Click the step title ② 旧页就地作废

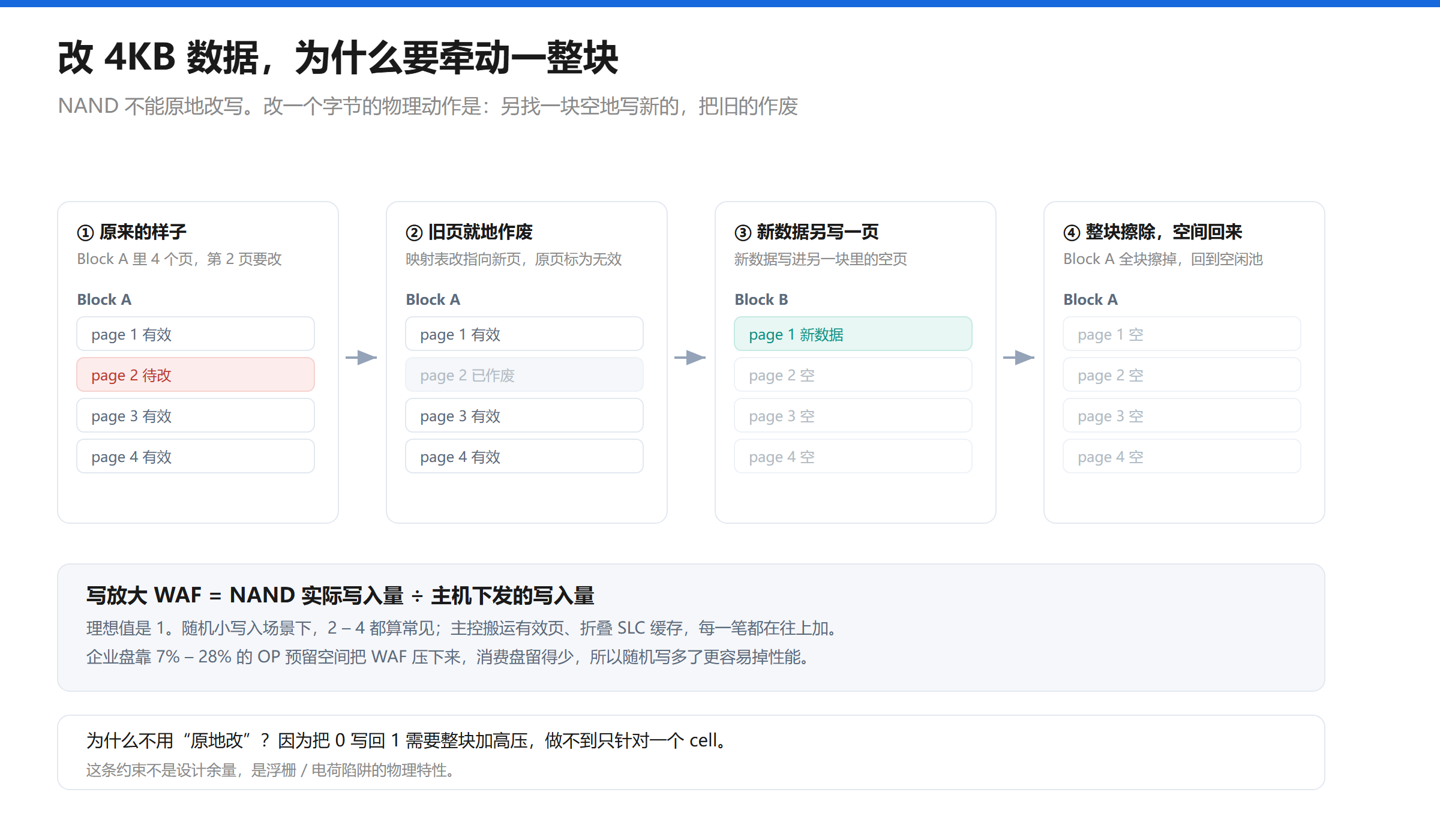[x=469, y=232]
